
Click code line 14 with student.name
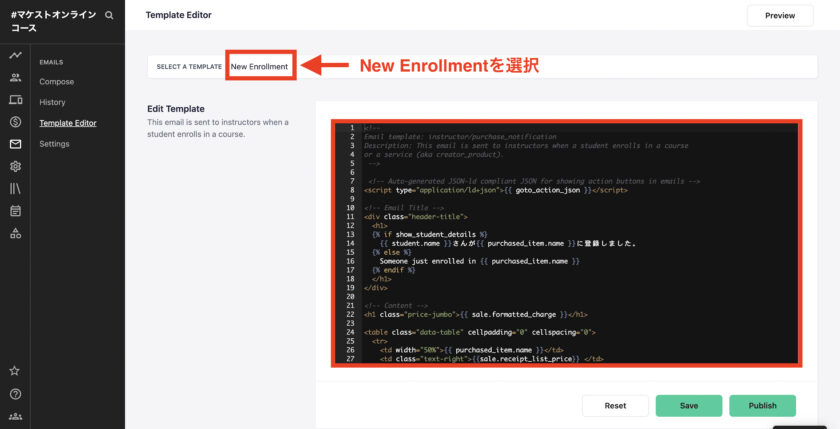(x=508, y=244)
